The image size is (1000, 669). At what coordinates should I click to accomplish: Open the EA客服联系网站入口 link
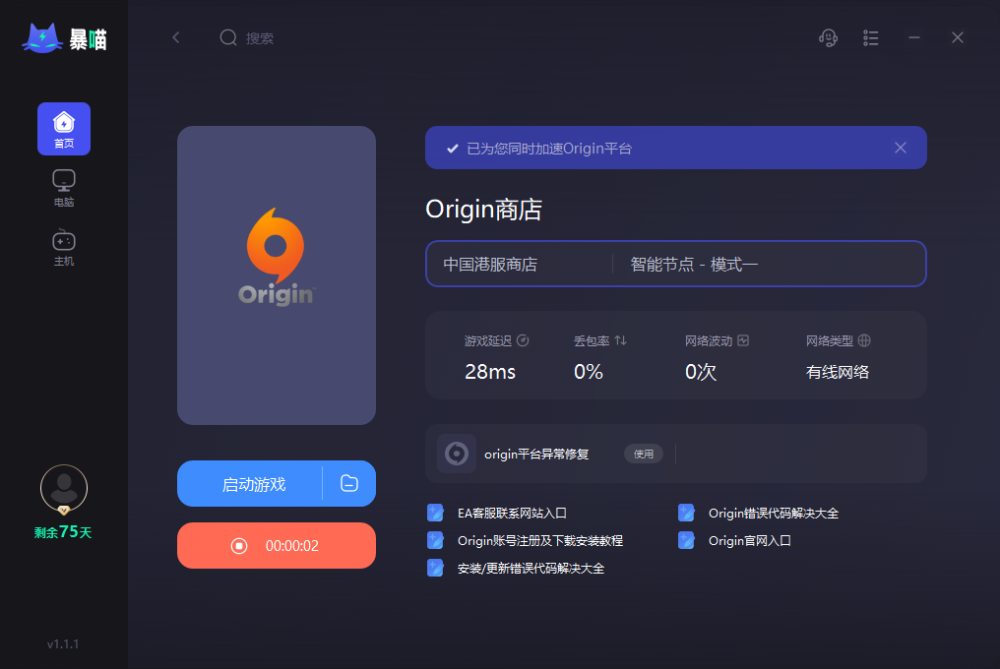tap(512, 513)
